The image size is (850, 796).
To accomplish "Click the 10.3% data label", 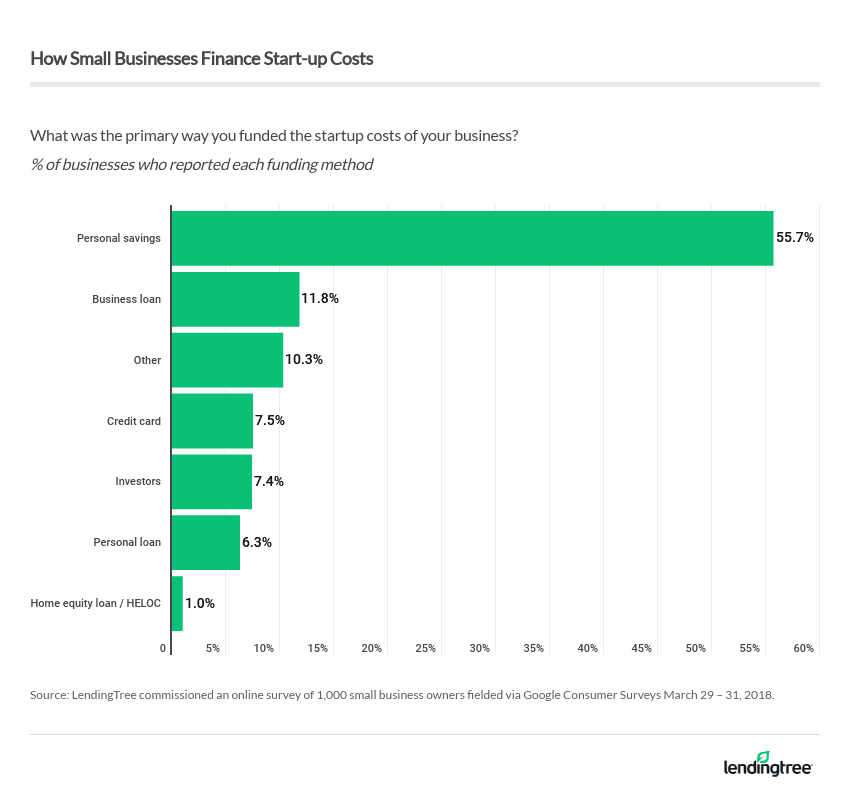I will 304,360.
